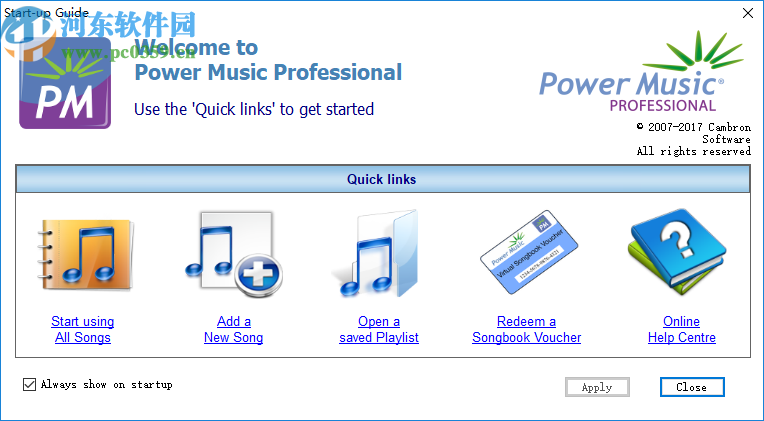
Task: Open the 'Start using All Songs' link
Action: (x=83, y=329)
